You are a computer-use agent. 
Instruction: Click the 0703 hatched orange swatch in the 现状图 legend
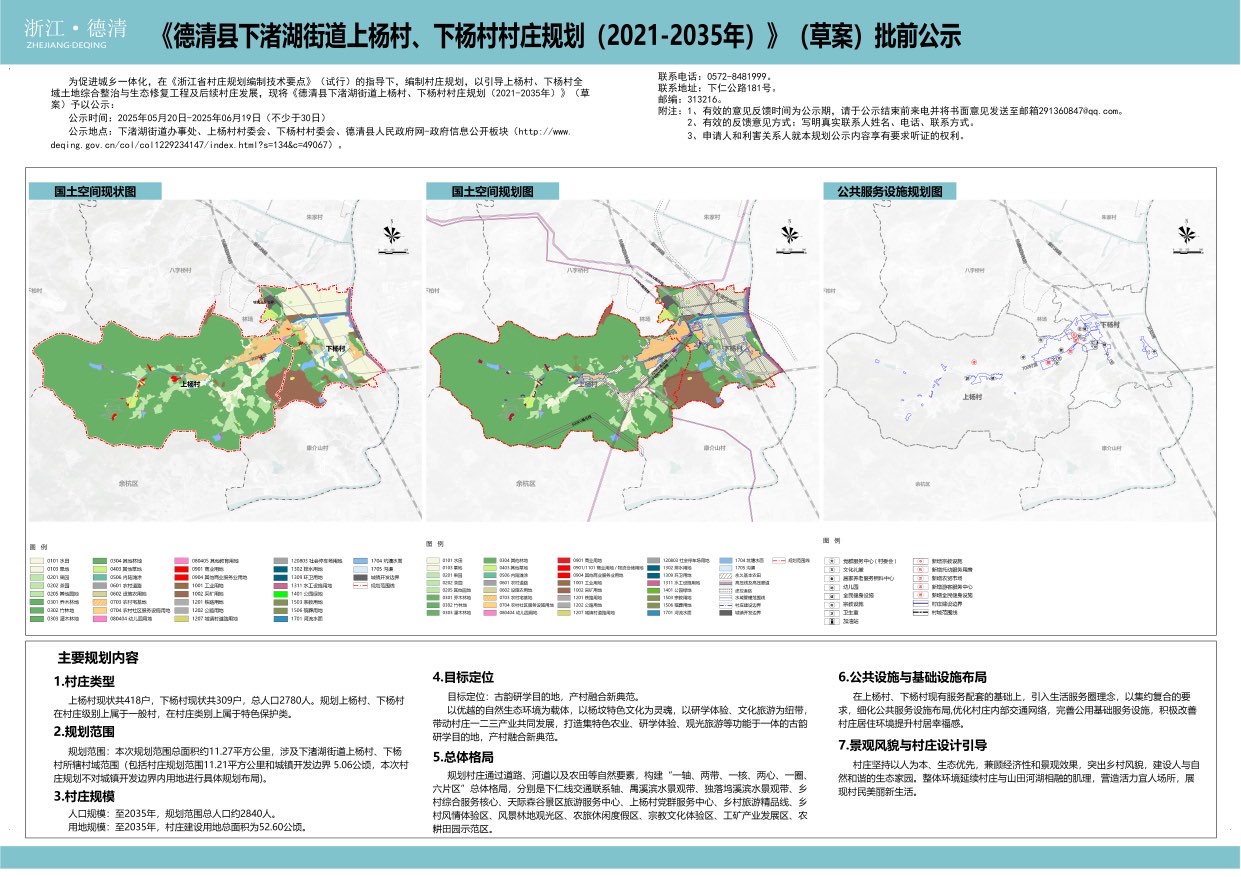point(100,602)
